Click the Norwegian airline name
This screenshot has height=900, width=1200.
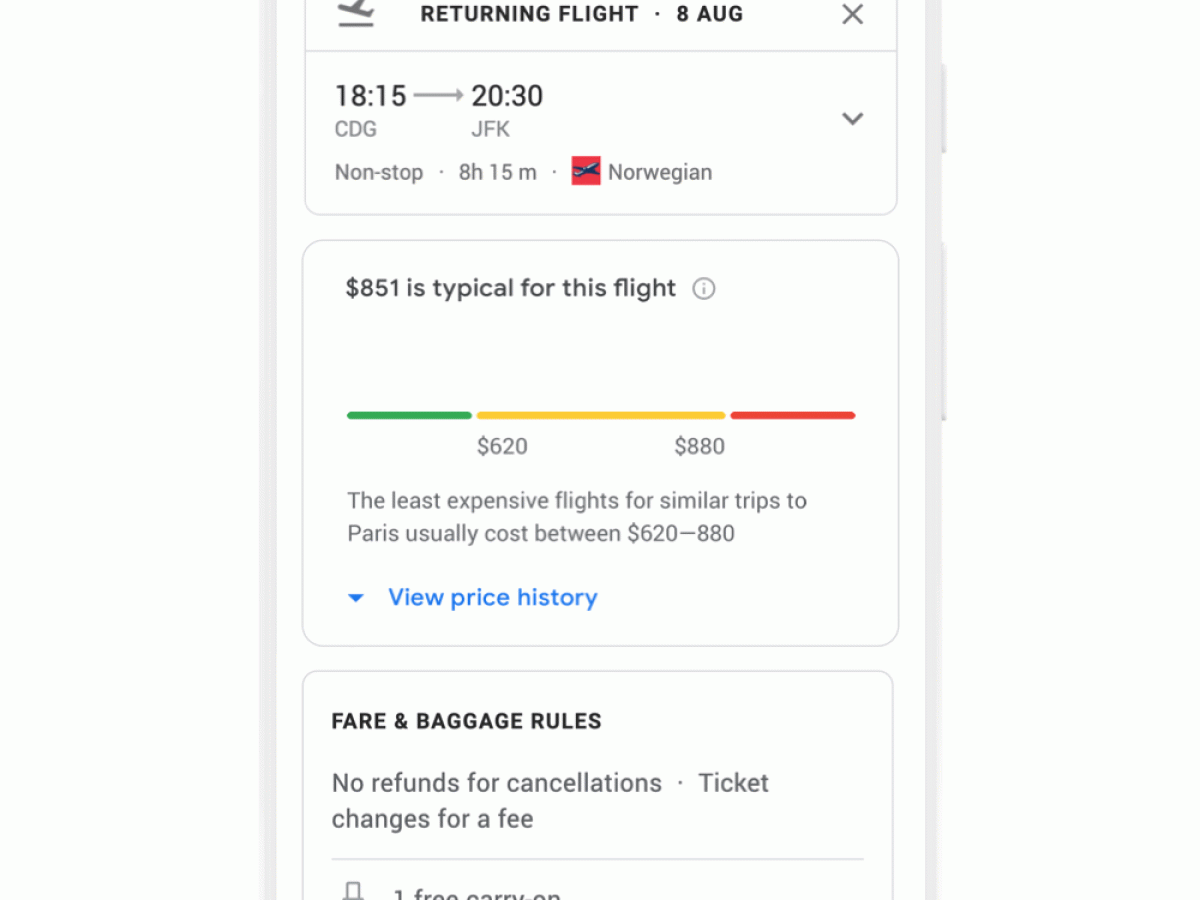click(x=660, y=172)
